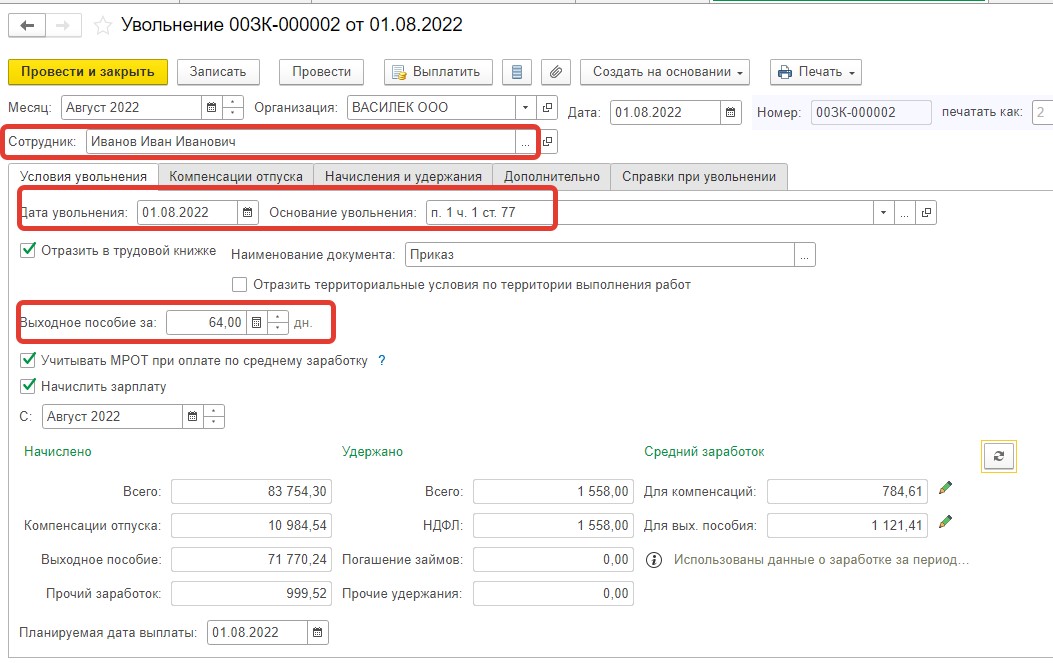
Task: Select the Удержано Всего amount field
Action: [553, 491]
